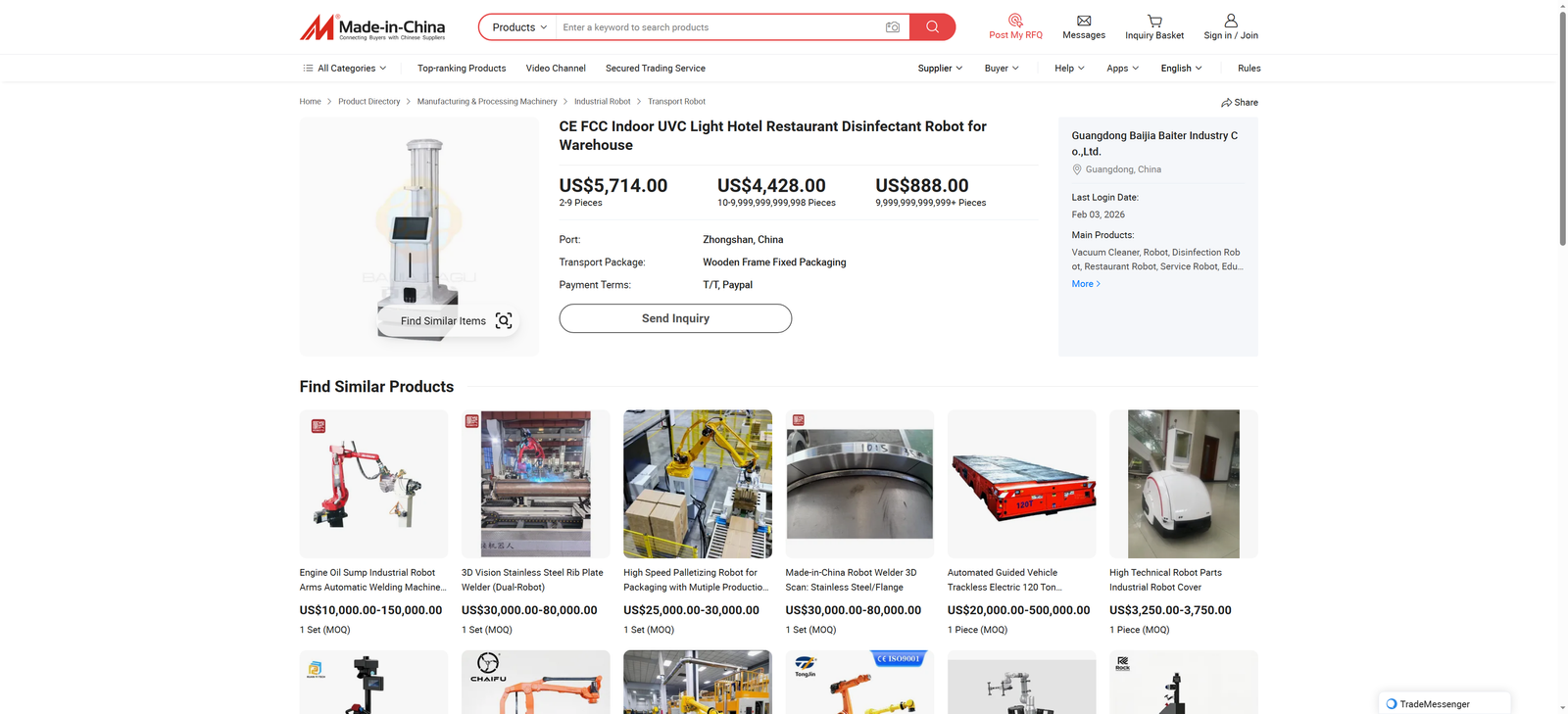The height and width of the screenshot is (714, 1568).
Task: Open Post My RFQ icon
Action: click(x=1015, y=20)
